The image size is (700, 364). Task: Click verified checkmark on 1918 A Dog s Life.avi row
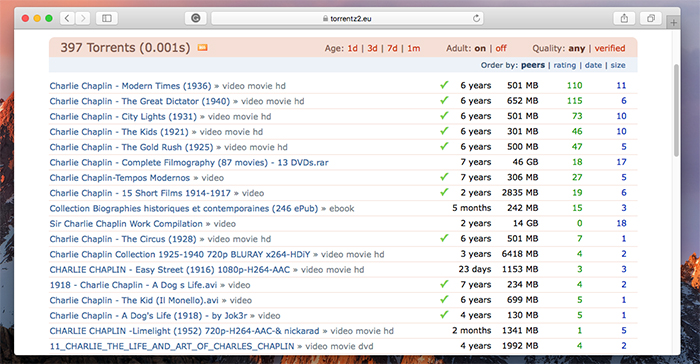[444, 284]
